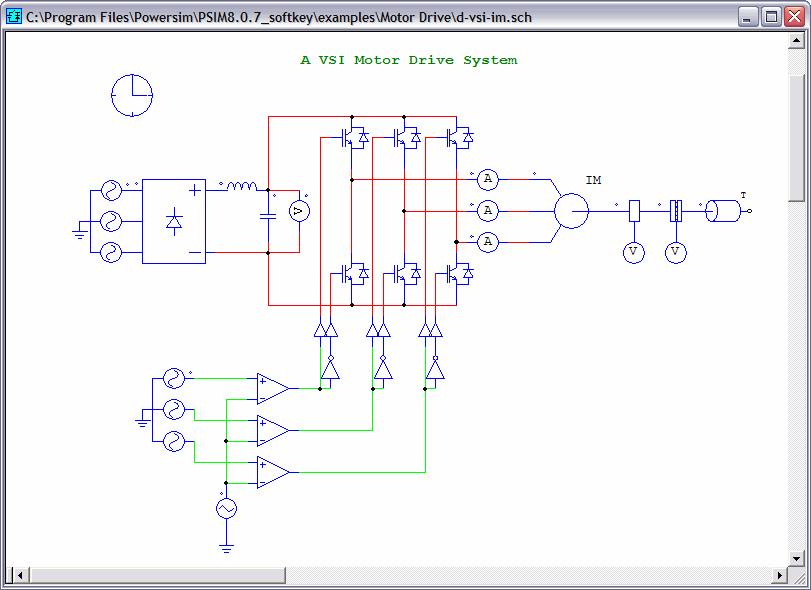Select the simulation control clock icon
The image size is (811, 590).
132,95
